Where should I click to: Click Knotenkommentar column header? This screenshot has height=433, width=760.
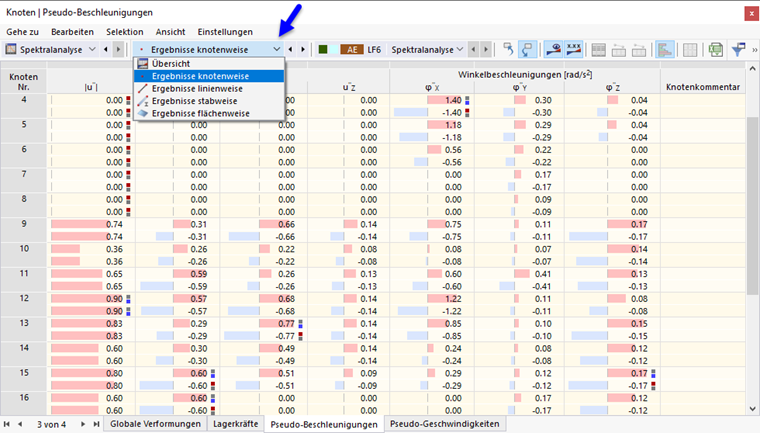click(x=702, y=87)
